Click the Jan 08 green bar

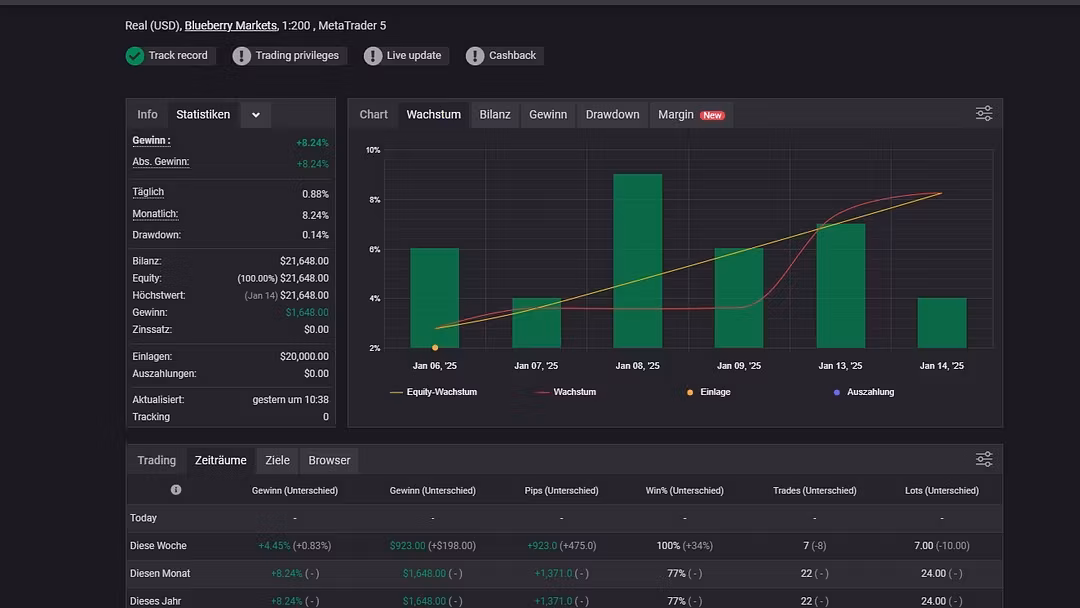pyautogui.click(x=637, y=260)
